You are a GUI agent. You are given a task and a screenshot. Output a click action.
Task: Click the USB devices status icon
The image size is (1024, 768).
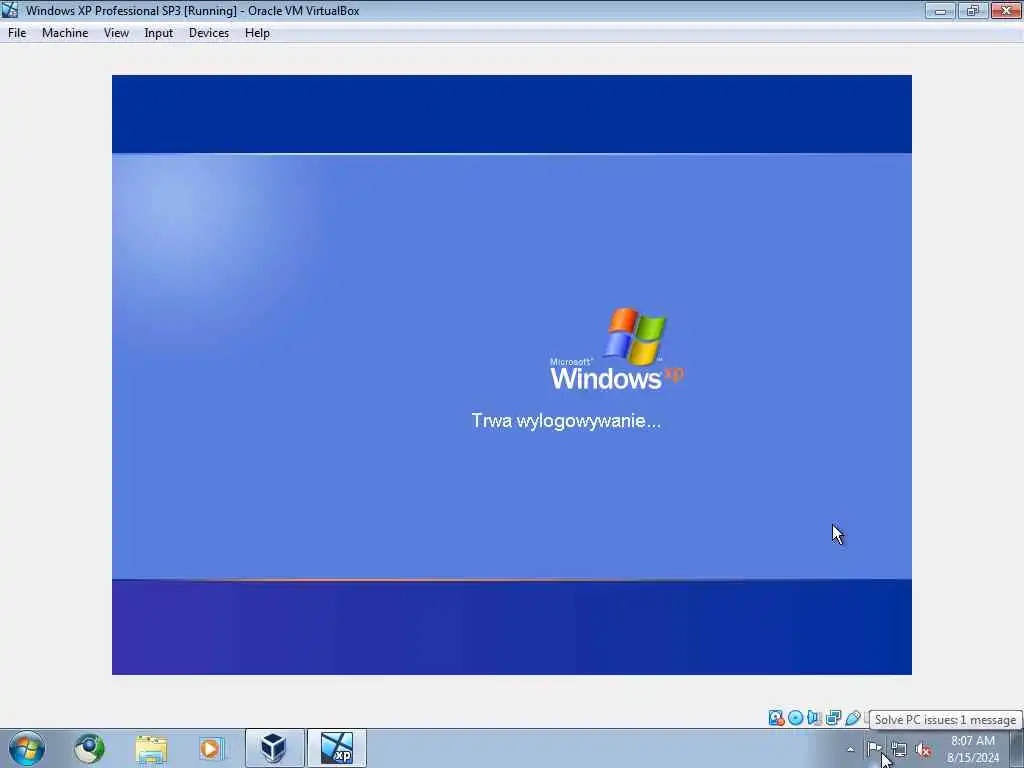852,718
